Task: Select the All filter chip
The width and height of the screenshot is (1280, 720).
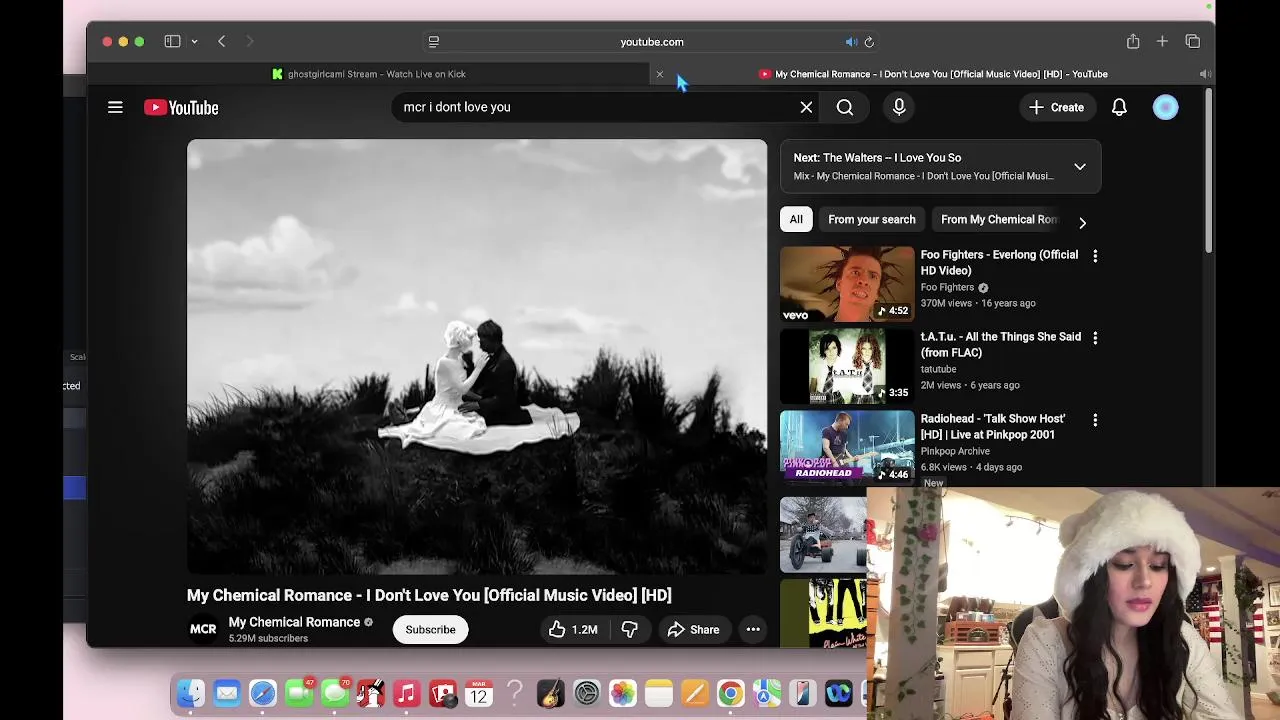Action: pos(796,219)
